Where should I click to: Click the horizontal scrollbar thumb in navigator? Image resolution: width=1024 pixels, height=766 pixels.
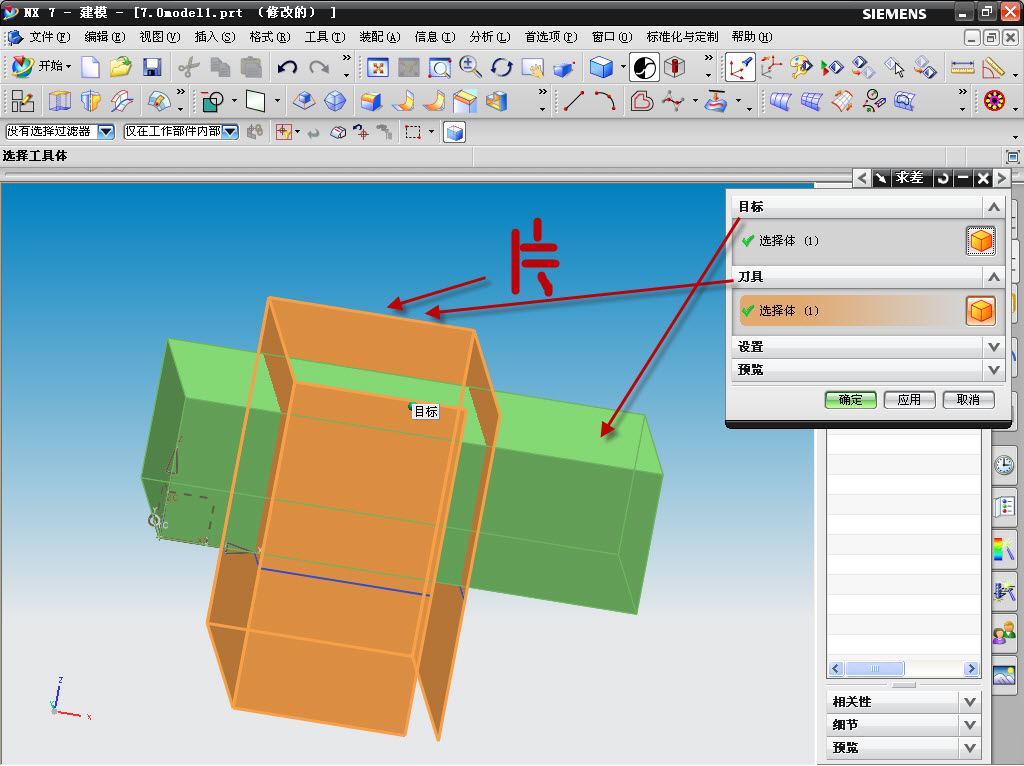coord(874,669)
